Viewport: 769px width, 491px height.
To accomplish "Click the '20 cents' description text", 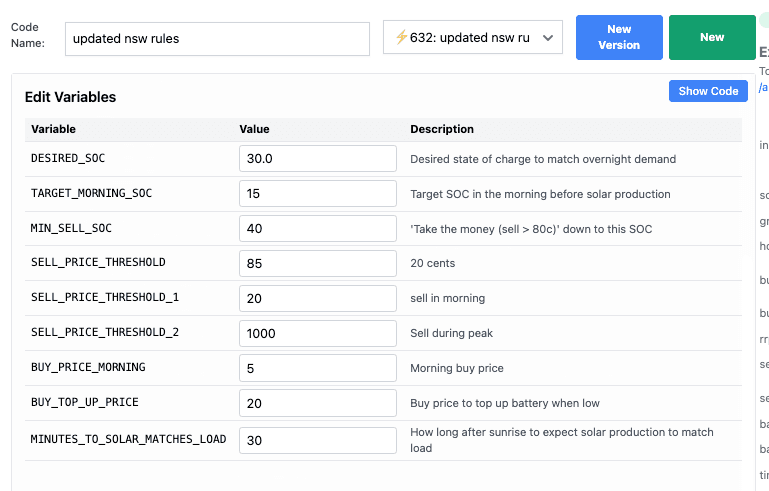I will [x=433, y=263].
